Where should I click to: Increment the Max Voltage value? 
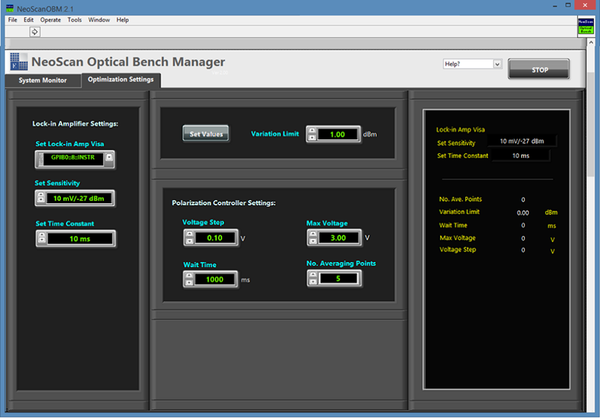point(313,233)
